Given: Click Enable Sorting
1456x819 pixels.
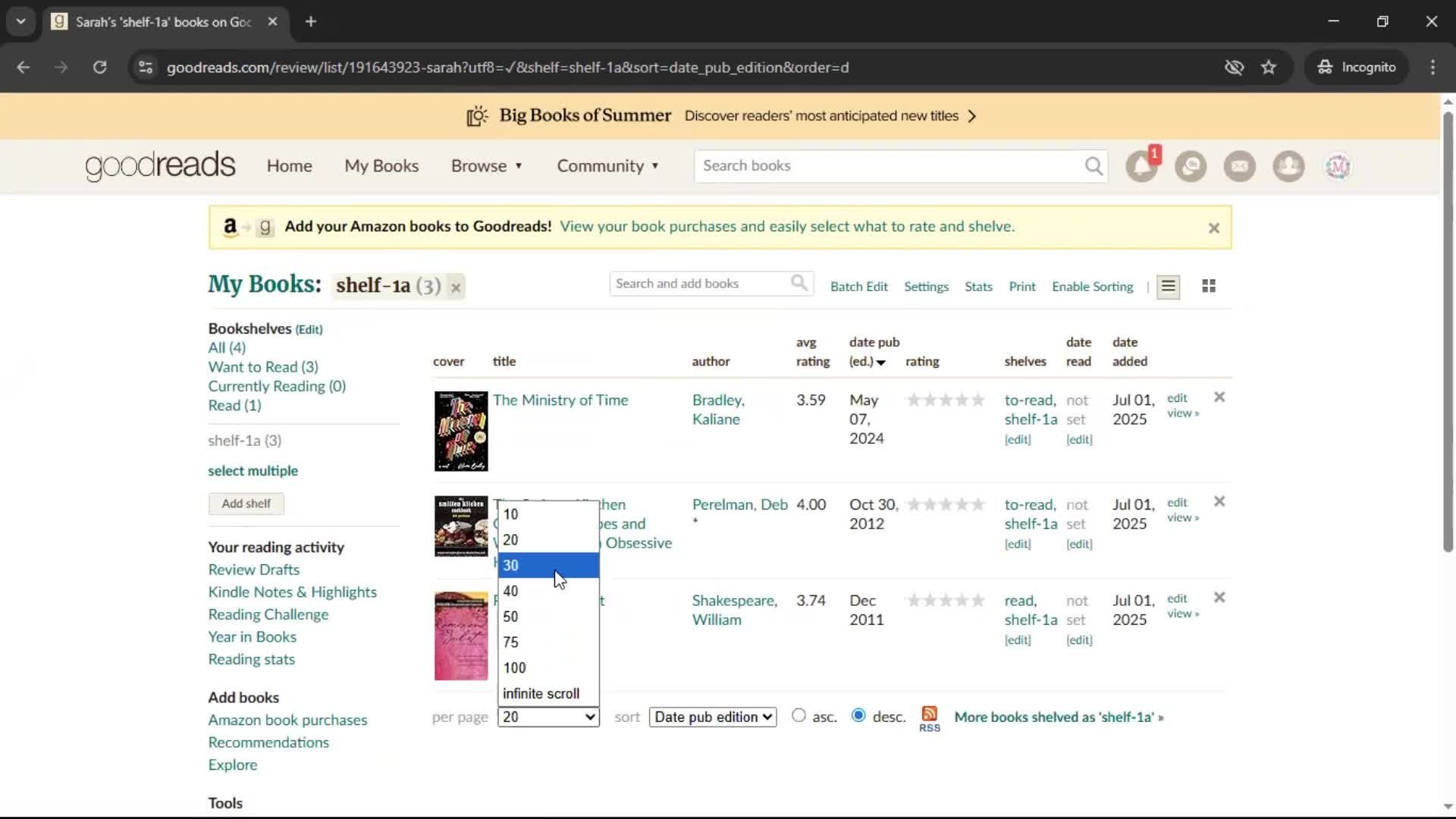Looking at the screenshot, I should point(1092,287).
